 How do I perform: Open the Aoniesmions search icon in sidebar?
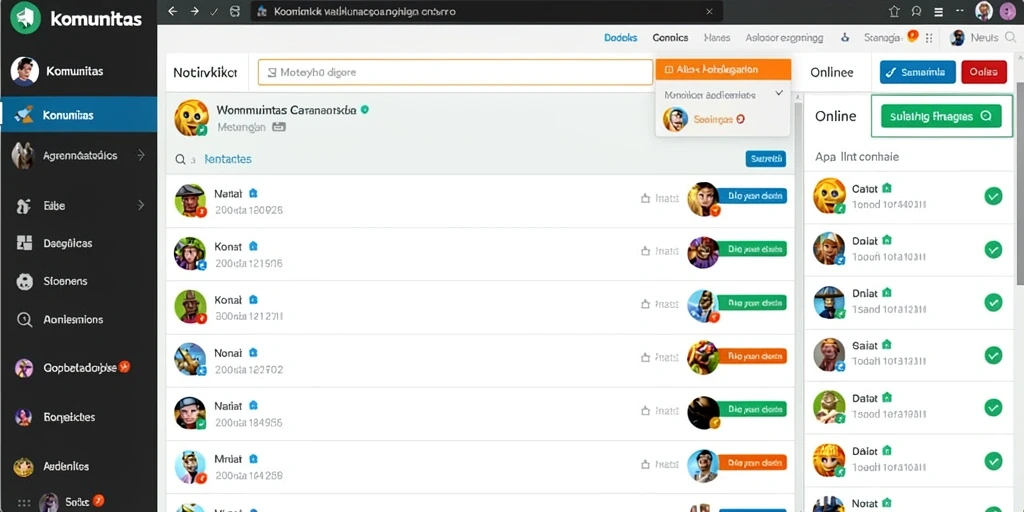[24, 319]
